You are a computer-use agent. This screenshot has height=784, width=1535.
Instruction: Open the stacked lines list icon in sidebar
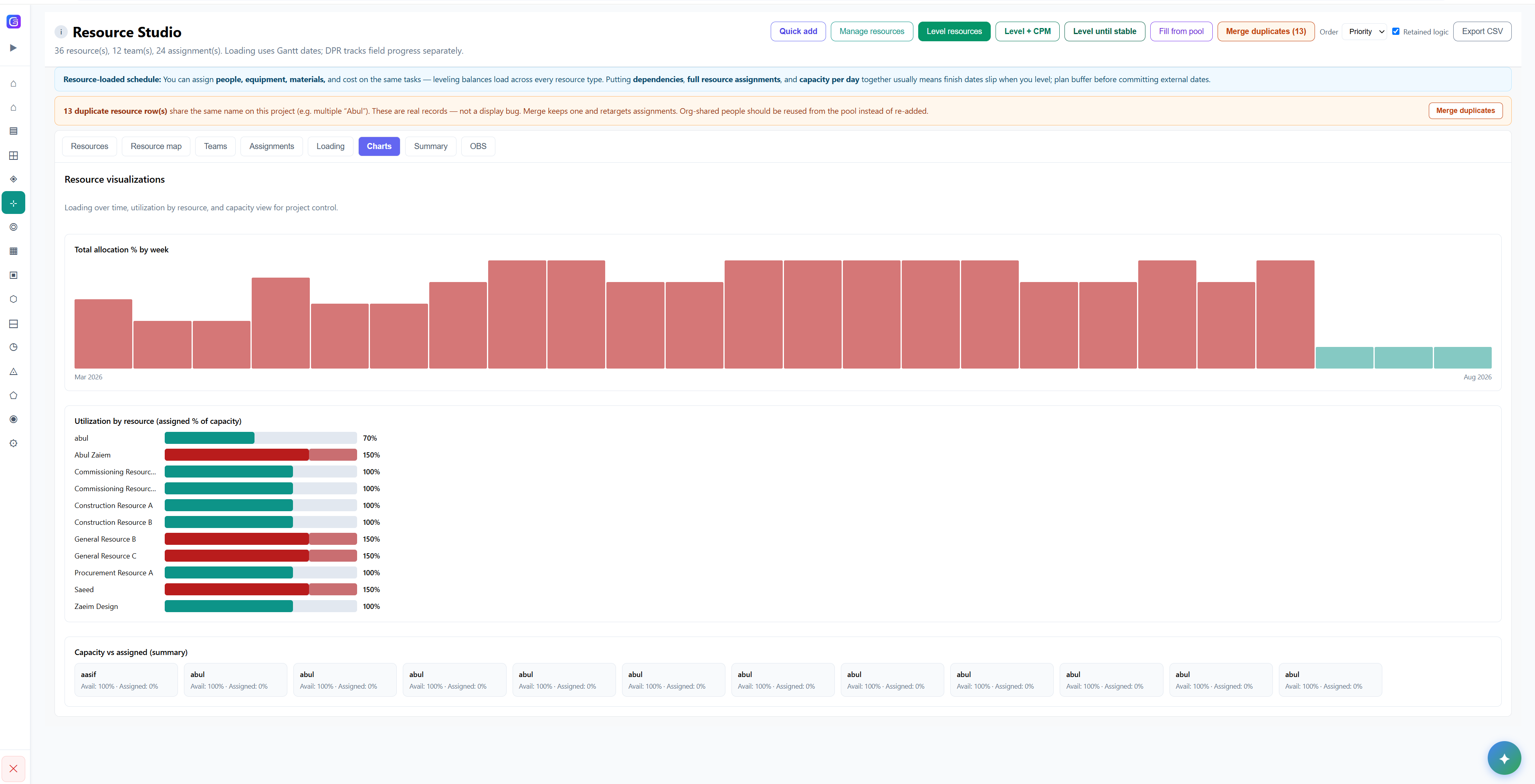click(x=13, y=131)
